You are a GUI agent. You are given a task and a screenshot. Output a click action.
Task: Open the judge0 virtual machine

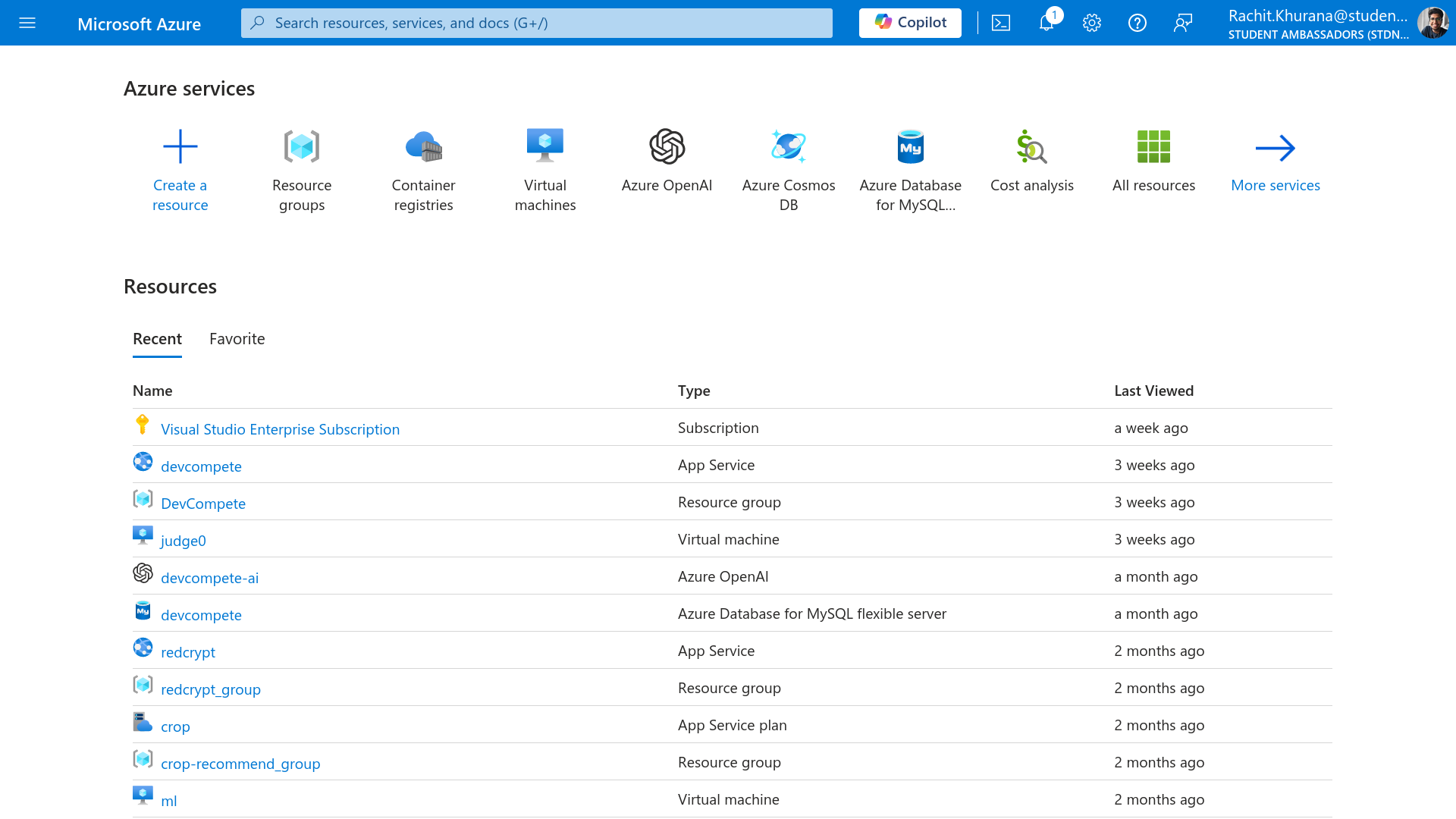click(x=184, y=540)
